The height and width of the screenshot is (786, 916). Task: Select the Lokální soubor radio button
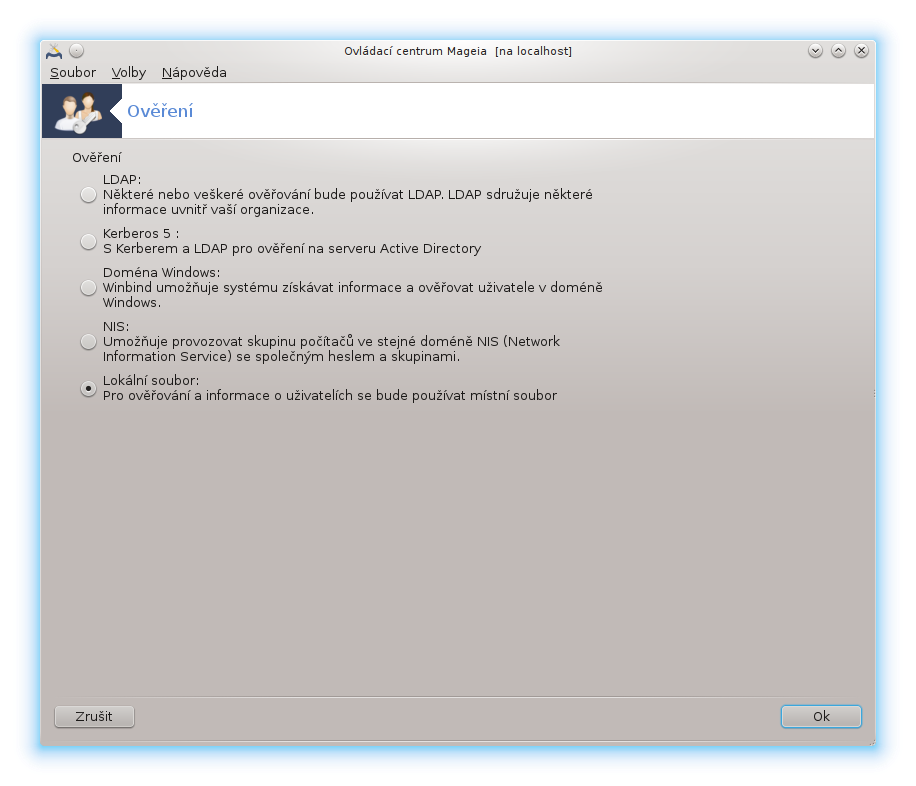(88, 388)
